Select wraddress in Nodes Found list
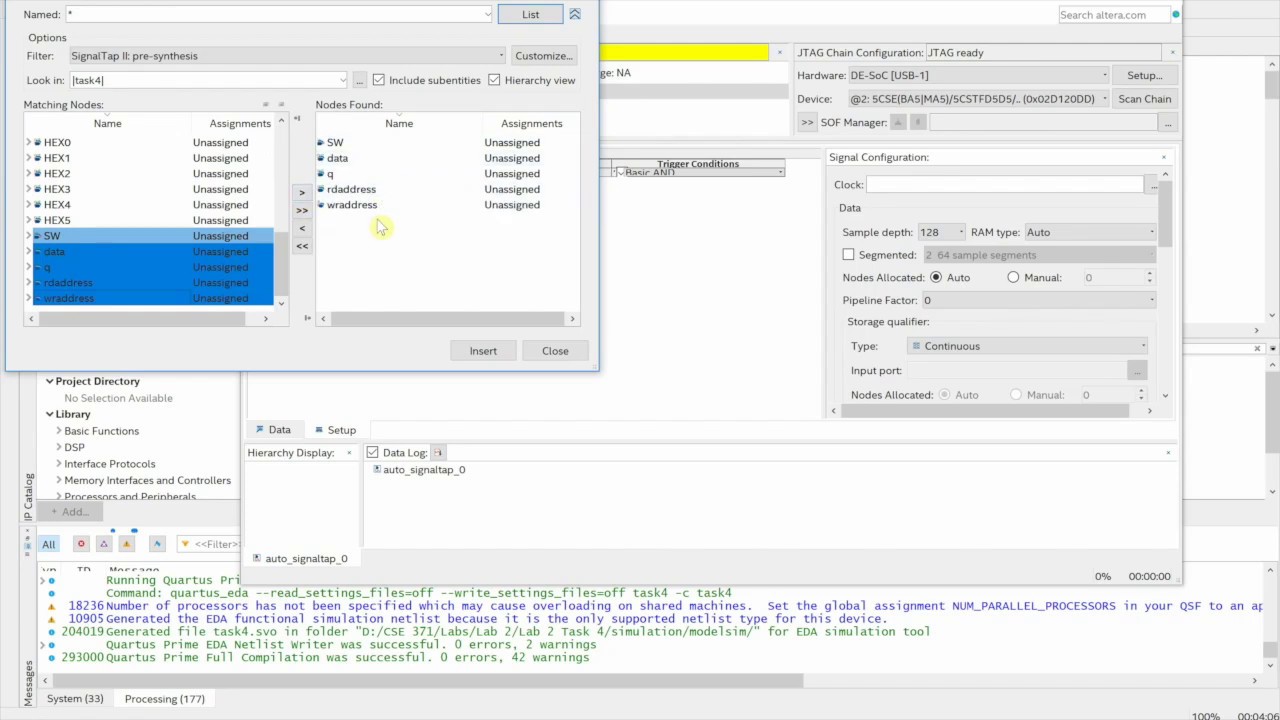This screenshot has height=720, width=1280. pos(352,205)
